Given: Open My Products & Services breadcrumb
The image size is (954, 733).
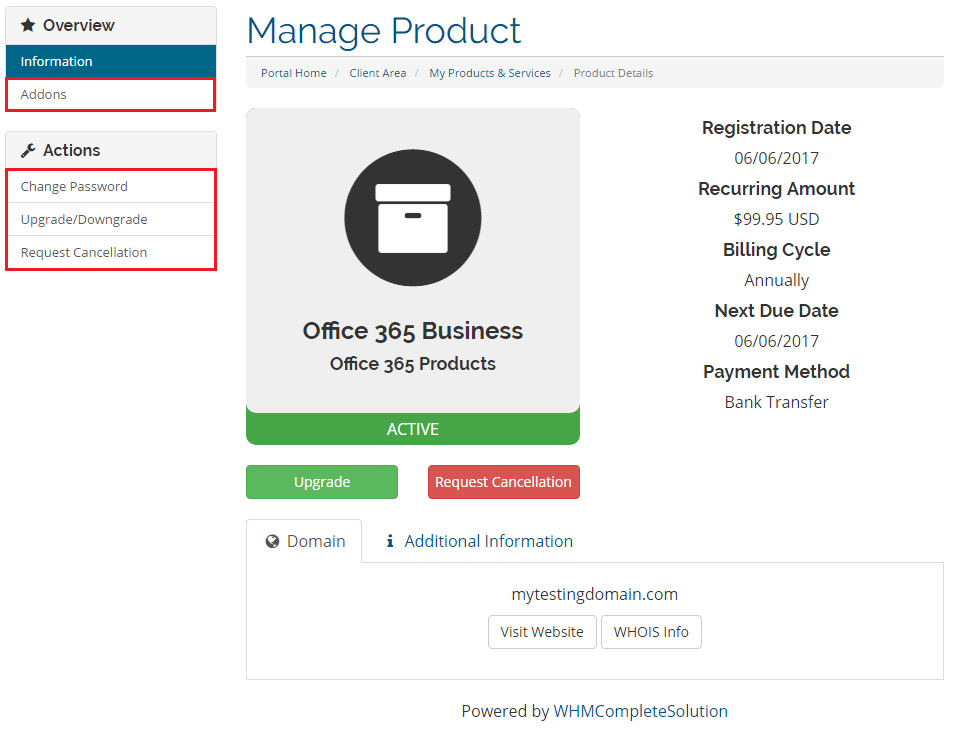Looking at the screenshot, I should 490,73.
